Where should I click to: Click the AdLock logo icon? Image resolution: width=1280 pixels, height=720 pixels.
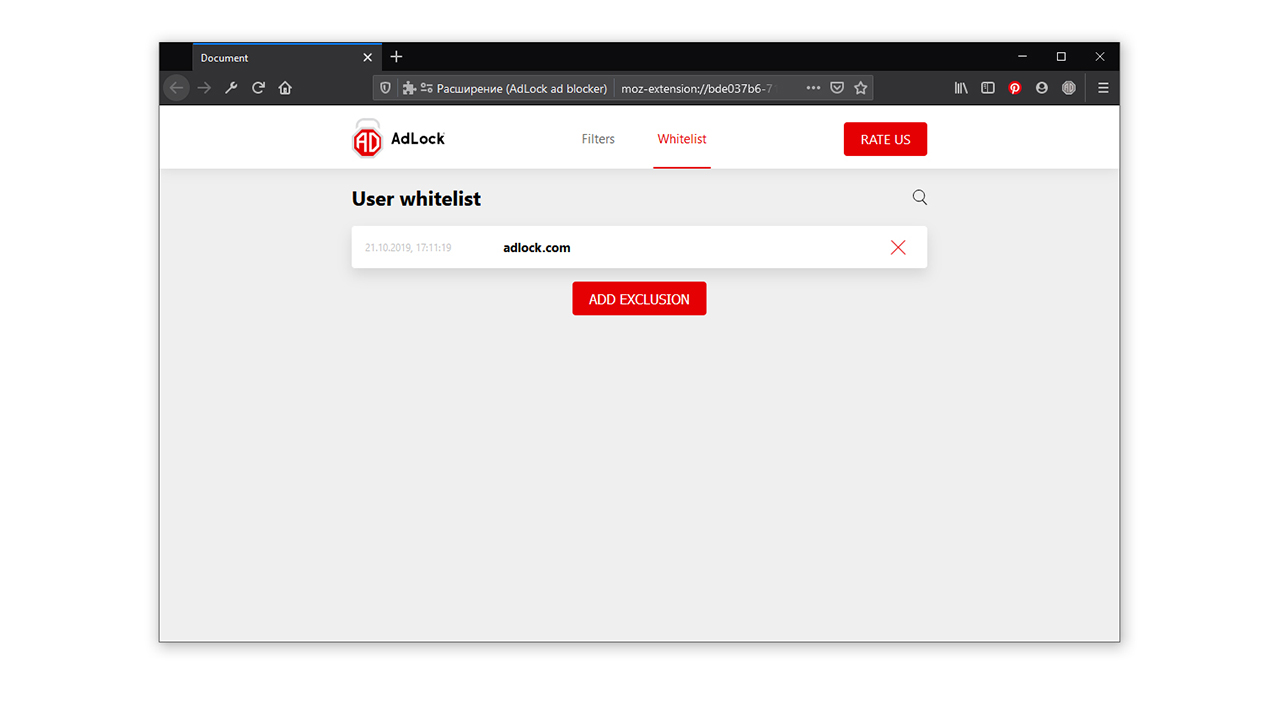[x=367, y=139]
